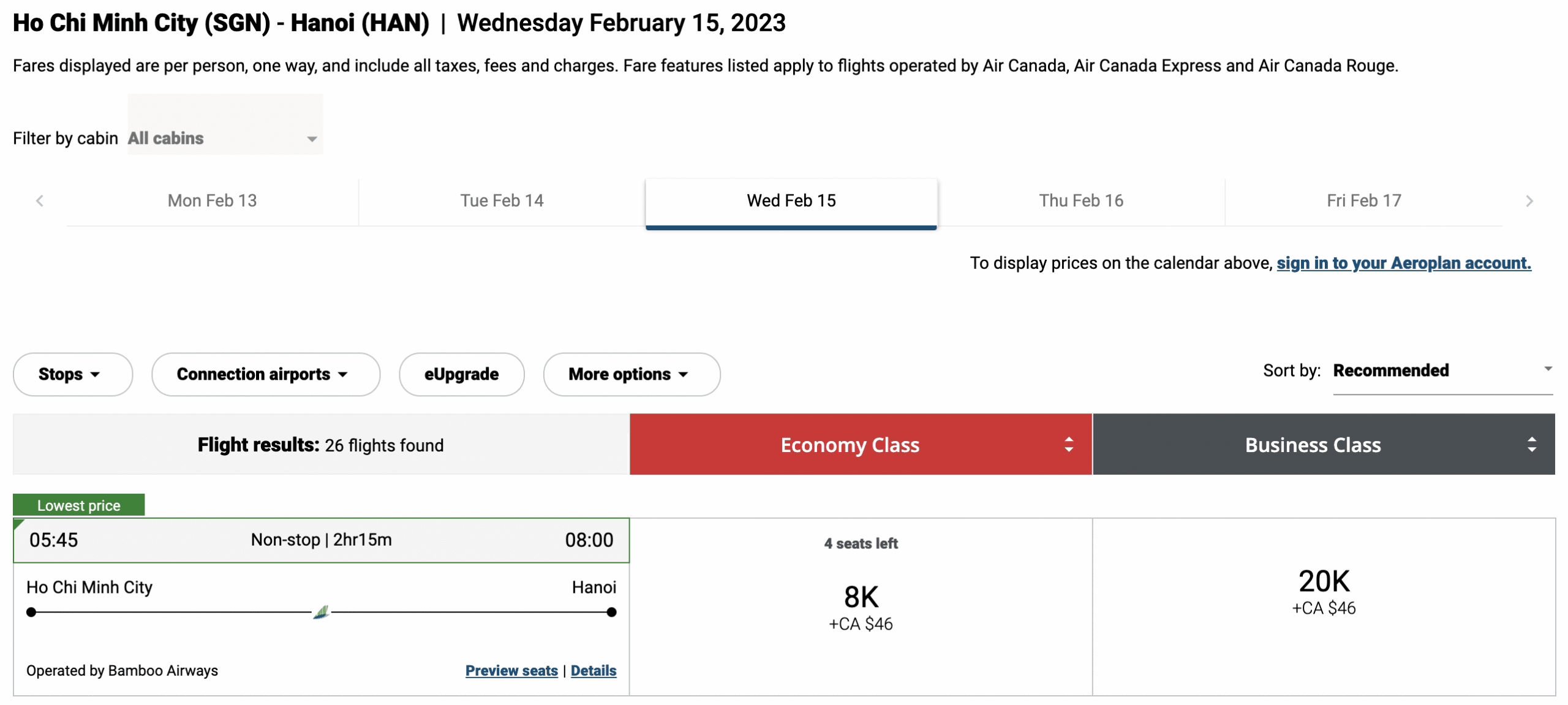The image size is (1568, 705).
Task: Expand the Stops filter dropdown
Action: click(72, 374)
